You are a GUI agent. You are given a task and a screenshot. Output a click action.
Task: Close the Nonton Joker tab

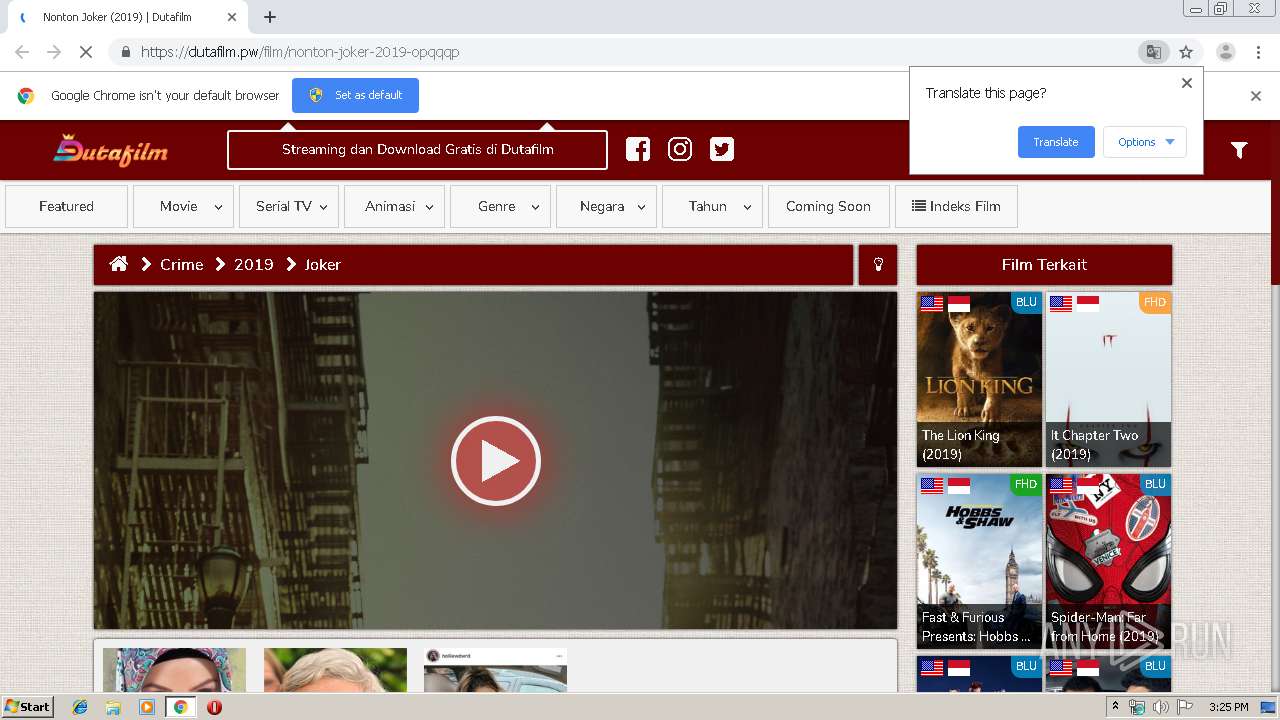coord(232,17)
